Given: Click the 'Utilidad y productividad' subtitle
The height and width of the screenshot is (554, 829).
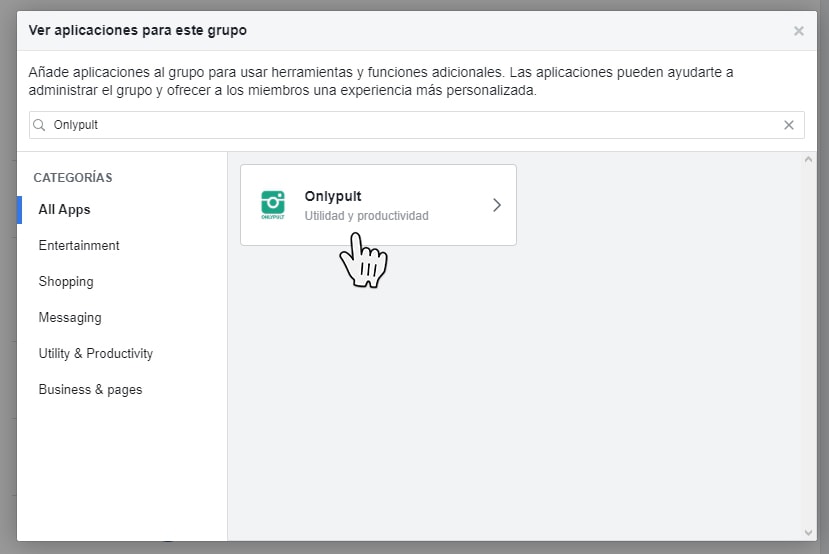Looking at the screenshot, I should tap(366, 216).
